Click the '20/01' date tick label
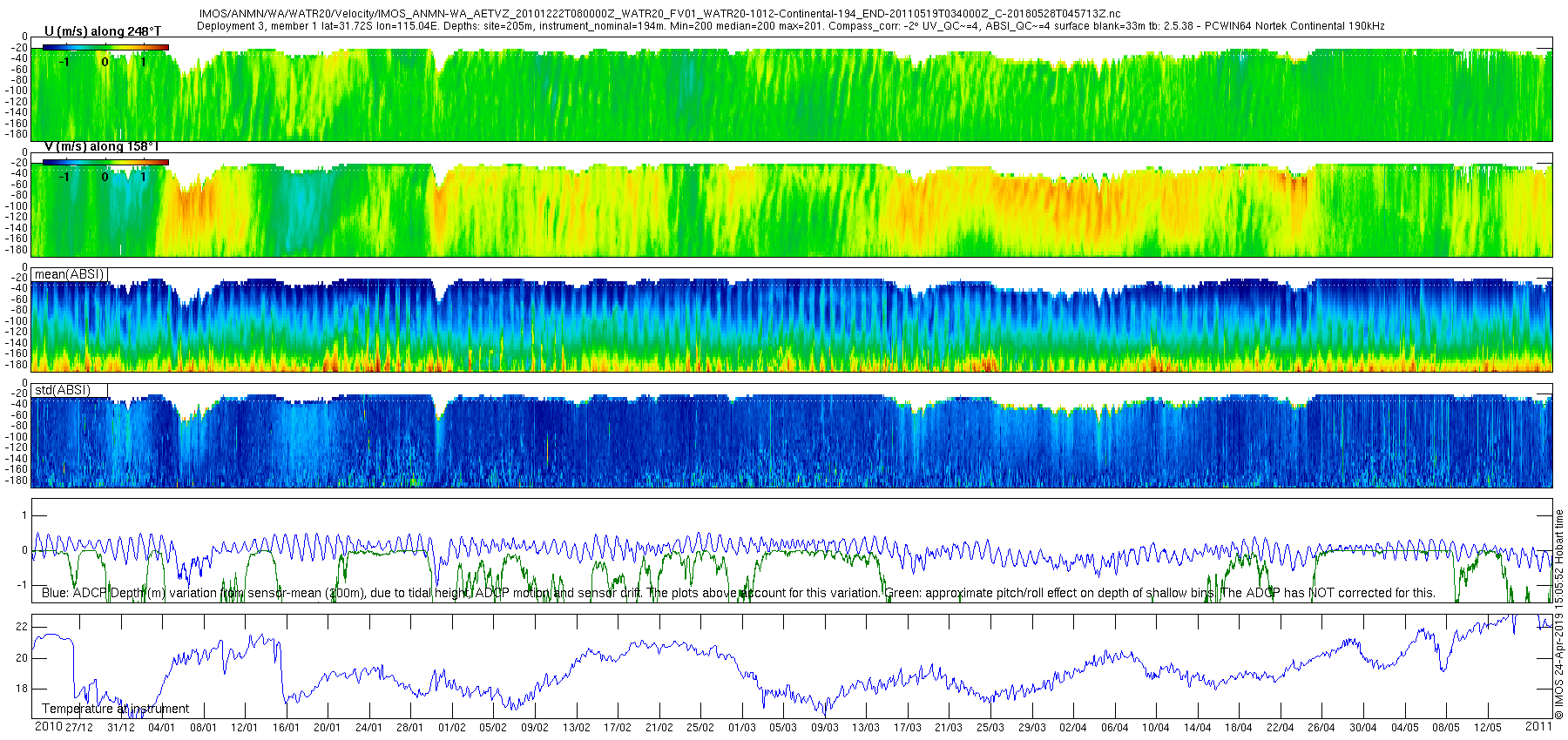The image size is (1568, 740). 328,728
